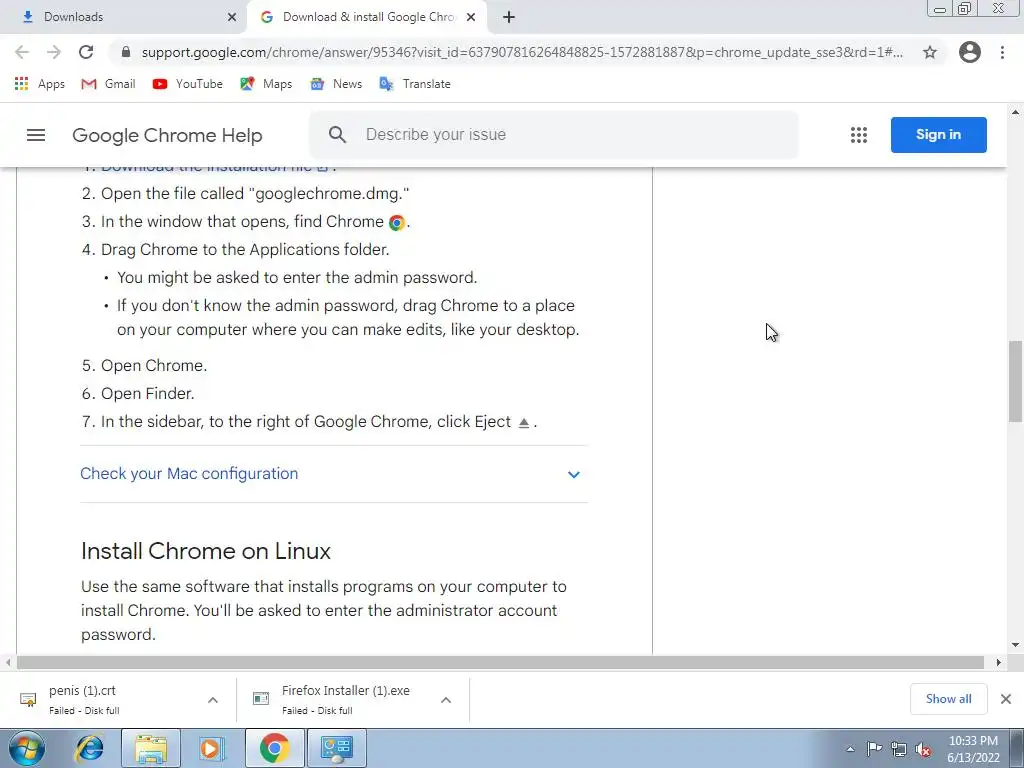This screenshot has width=1024, height=768.
Task: Launch Internet Explorer from the taskbar
Action: point(89,748)
